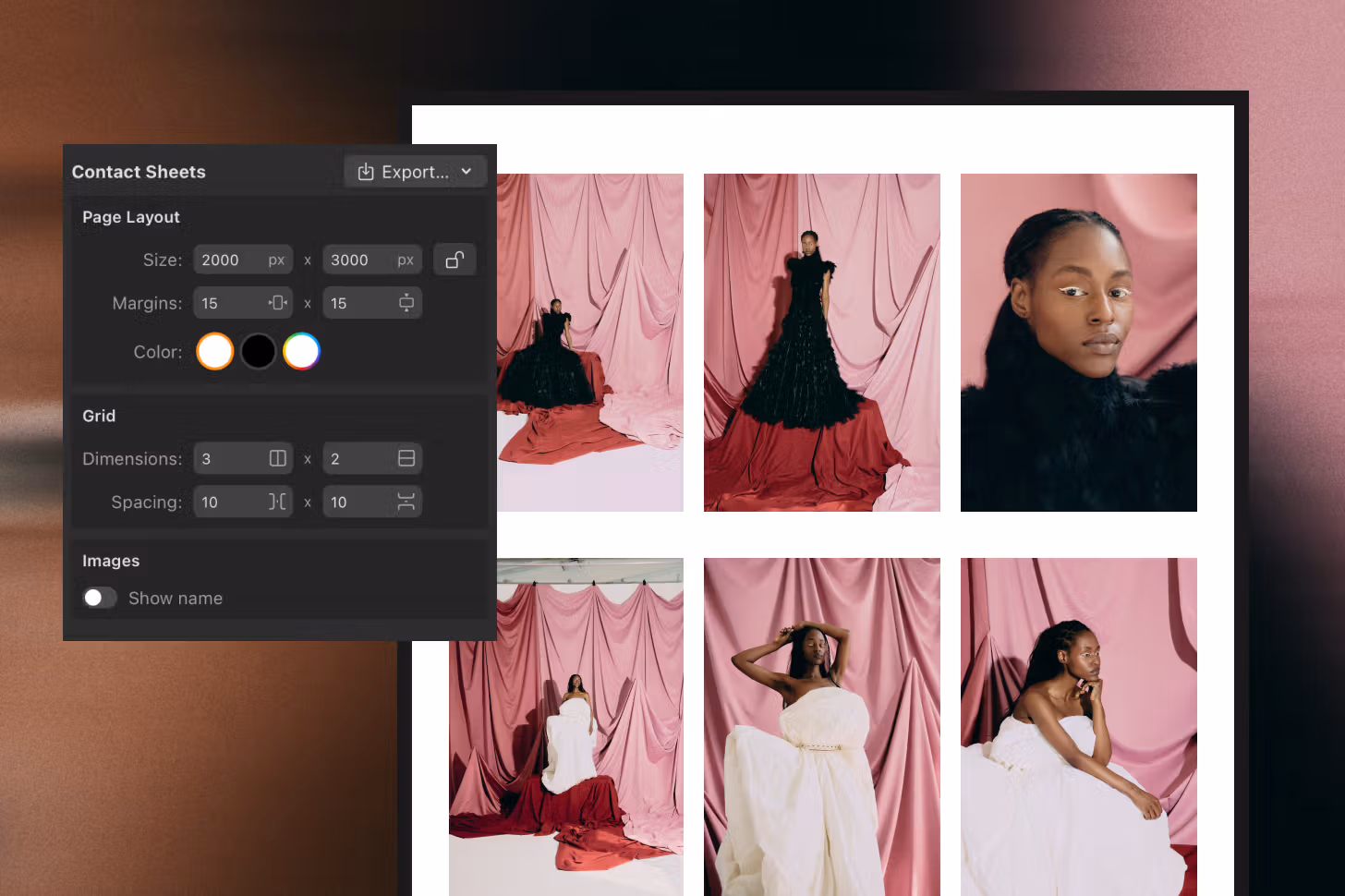This screenshot has width=1345, height=896.
Task: Click the page height field showing 3000
Action: pyautogui.click(x=357, y=260)
